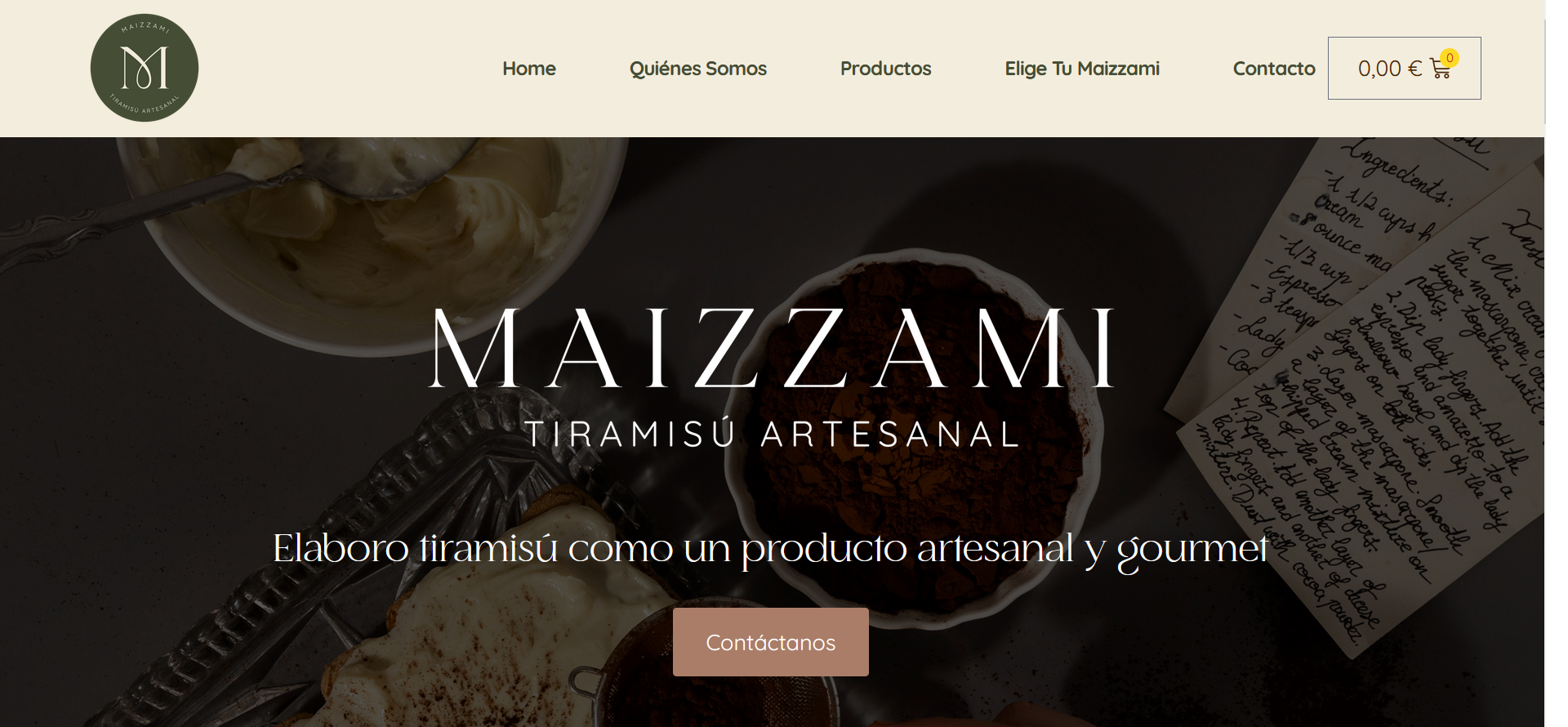Screen dimensions: 1568x727
Task: Click the 'Elaboro tiramisú' tagline text
Action: 770,548
